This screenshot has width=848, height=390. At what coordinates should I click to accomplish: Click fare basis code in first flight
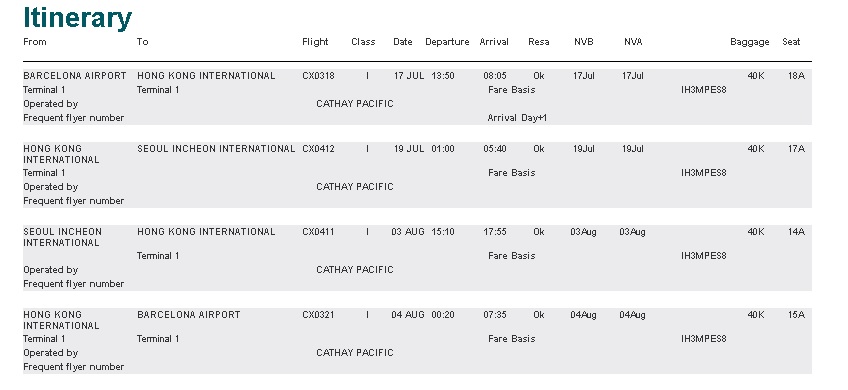coord(704,90)
